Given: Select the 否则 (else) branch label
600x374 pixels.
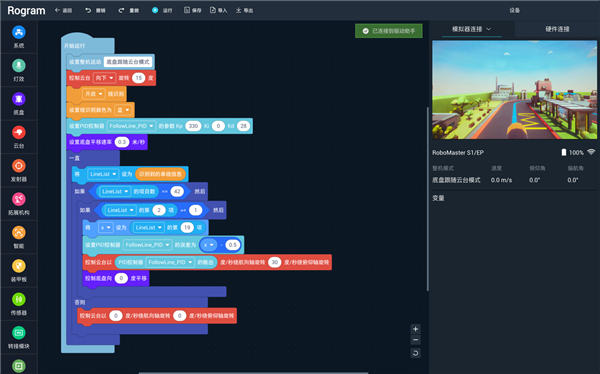Looking at the screenshot, I should [x=80, y=302].
